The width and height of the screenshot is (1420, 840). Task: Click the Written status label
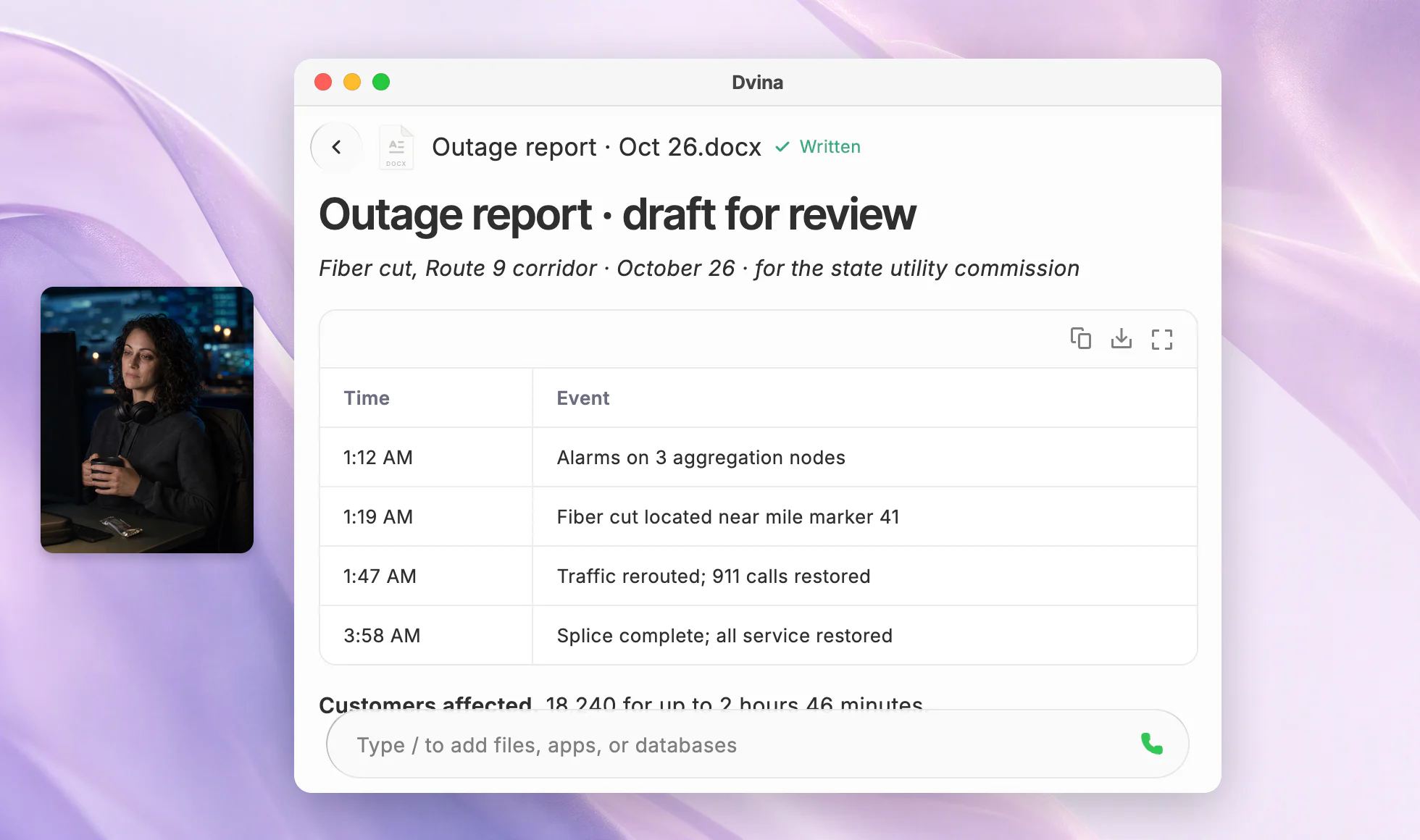tap(830, 147)
